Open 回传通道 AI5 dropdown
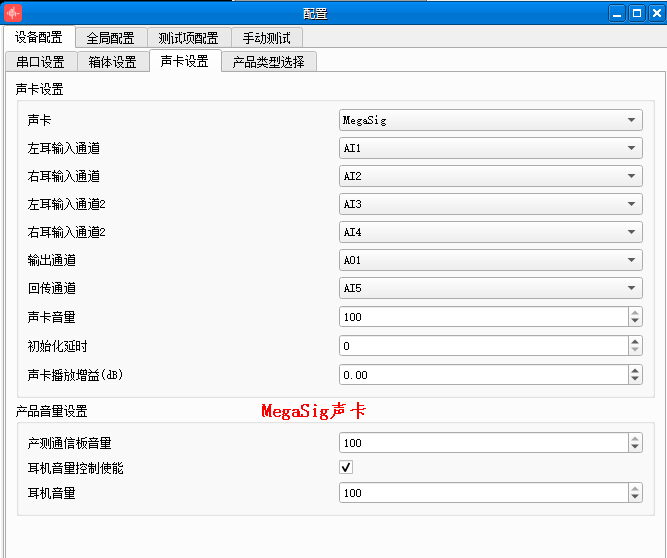Screen dimensions: 667x558 click(490, 288)
